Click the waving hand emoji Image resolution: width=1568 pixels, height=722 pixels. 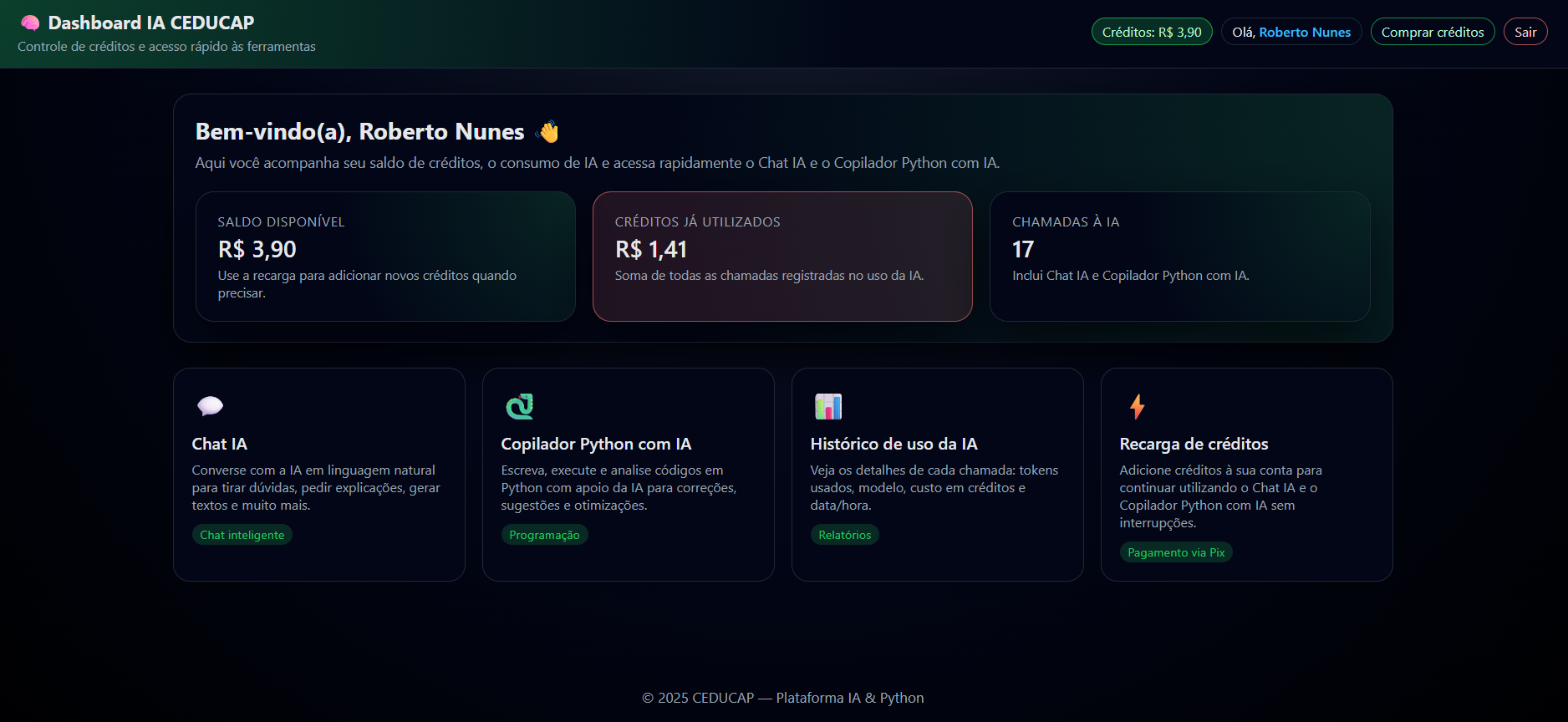[547, 132]
